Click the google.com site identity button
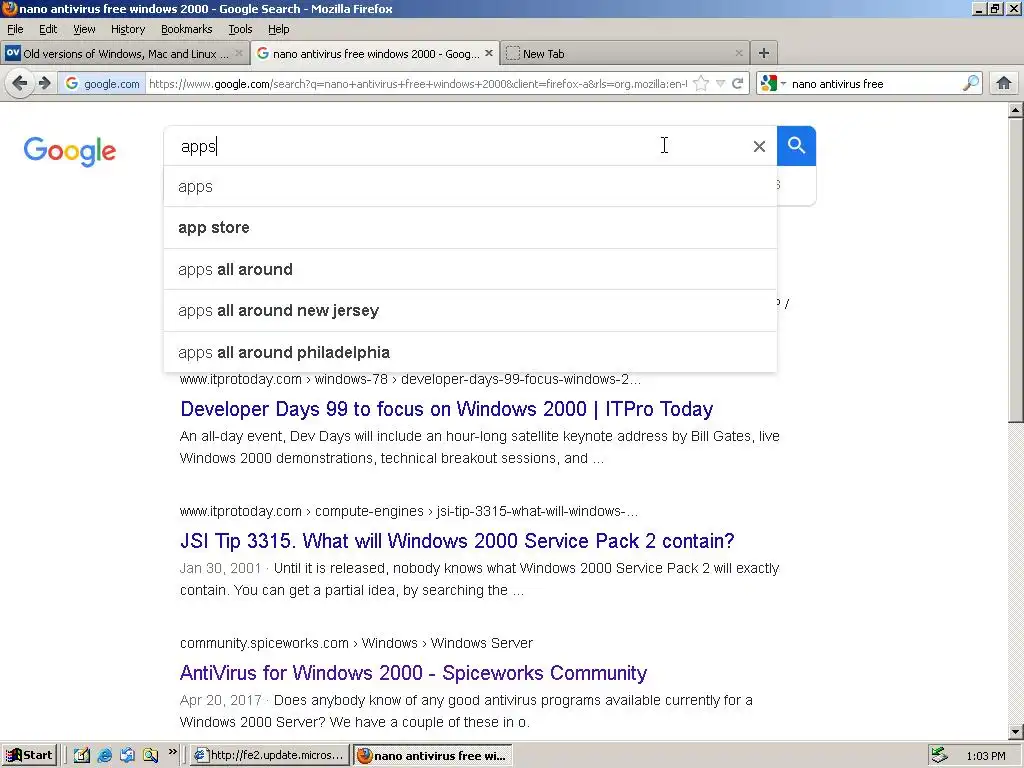This screenshot has height=768, width=1024. pos(102,84)
